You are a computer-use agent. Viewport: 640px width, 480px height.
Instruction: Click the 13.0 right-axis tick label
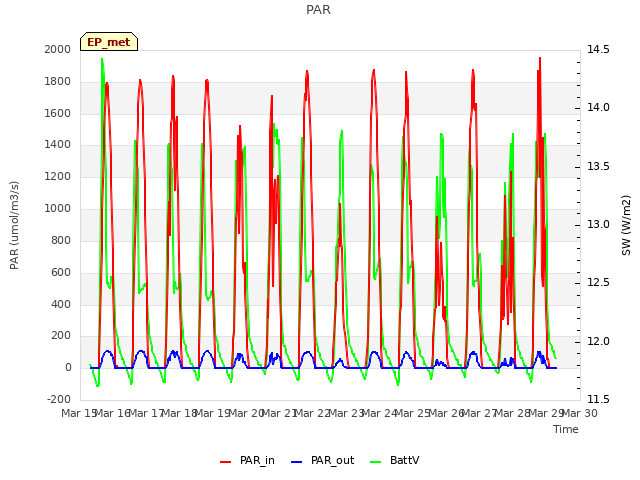pos(598,224)
